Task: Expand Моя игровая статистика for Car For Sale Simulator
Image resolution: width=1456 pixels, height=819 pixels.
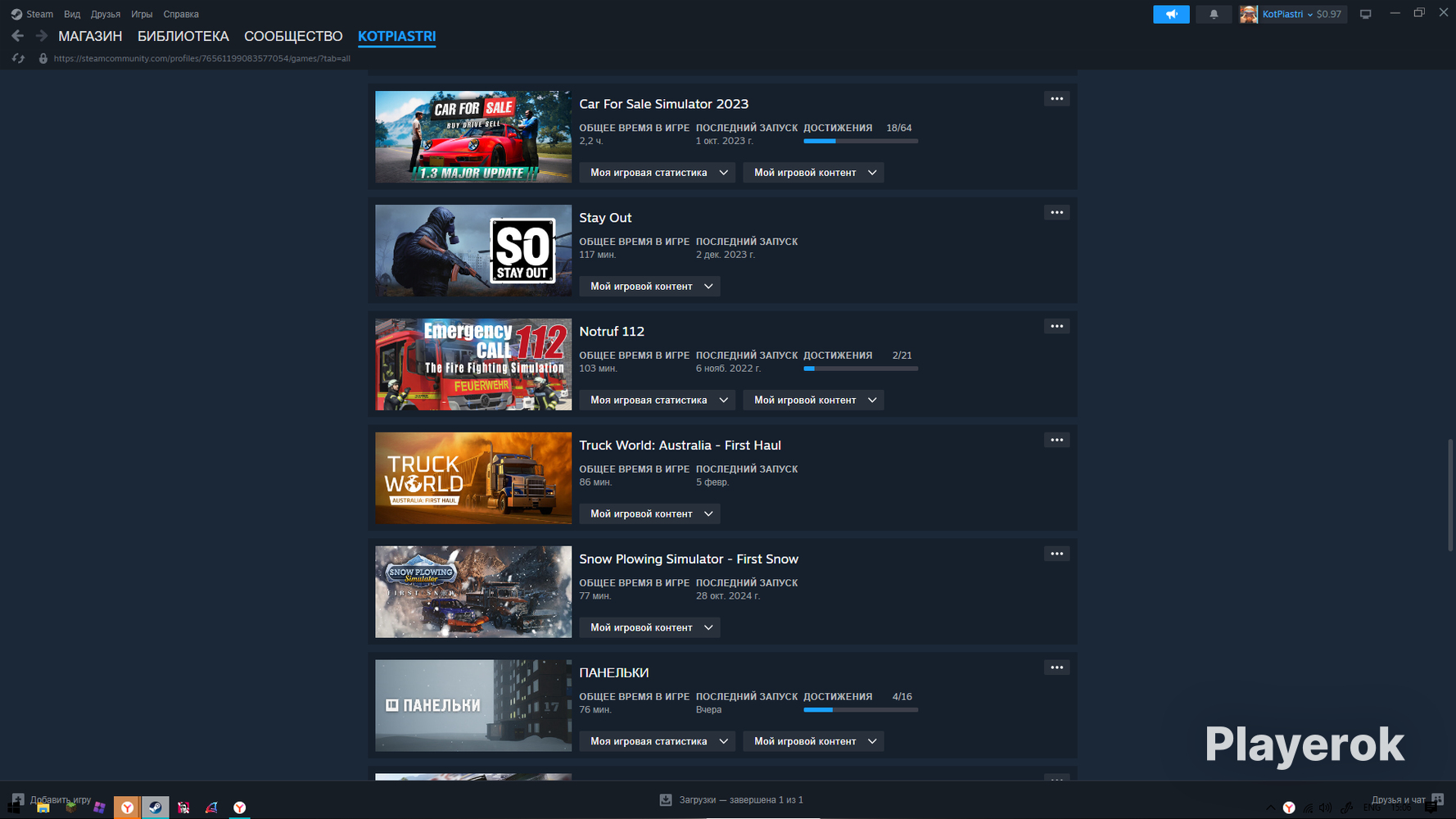Action: (658, 173)
